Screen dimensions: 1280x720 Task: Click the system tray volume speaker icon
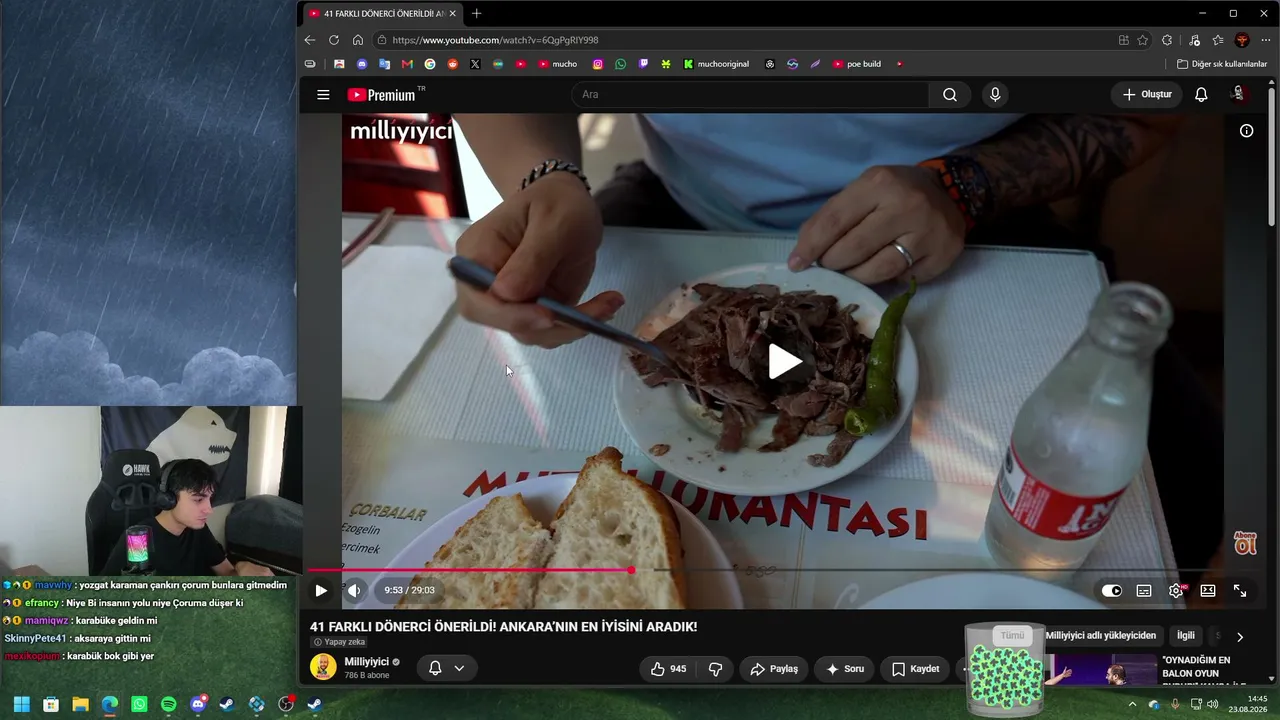[1213, 704]
